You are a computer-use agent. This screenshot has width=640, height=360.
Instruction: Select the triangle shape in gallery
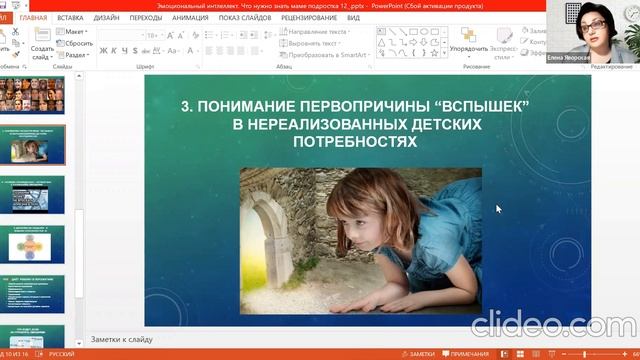coord(381,42)
